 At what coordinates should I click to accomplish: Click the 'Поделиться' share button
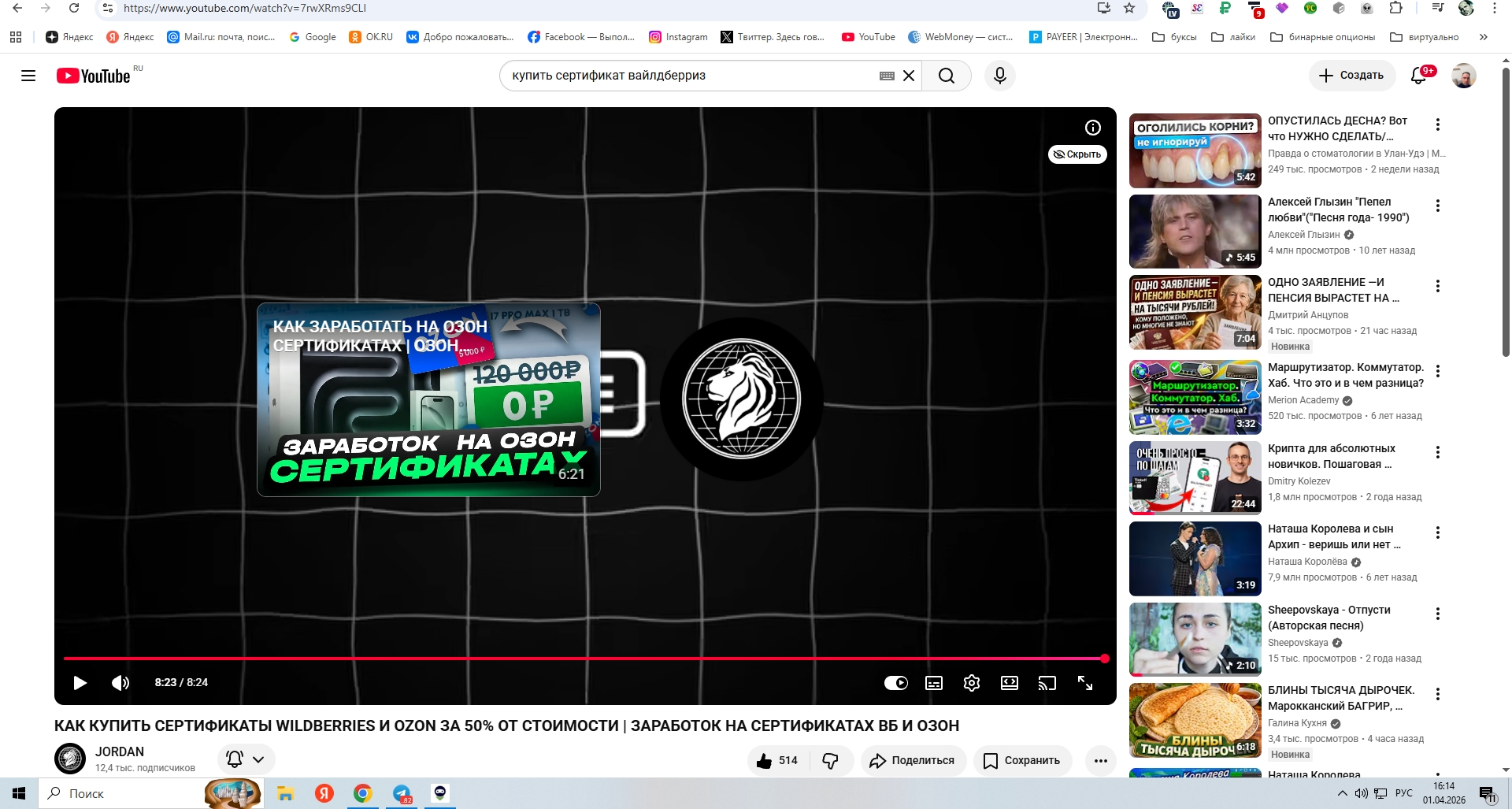click(913, 760)
